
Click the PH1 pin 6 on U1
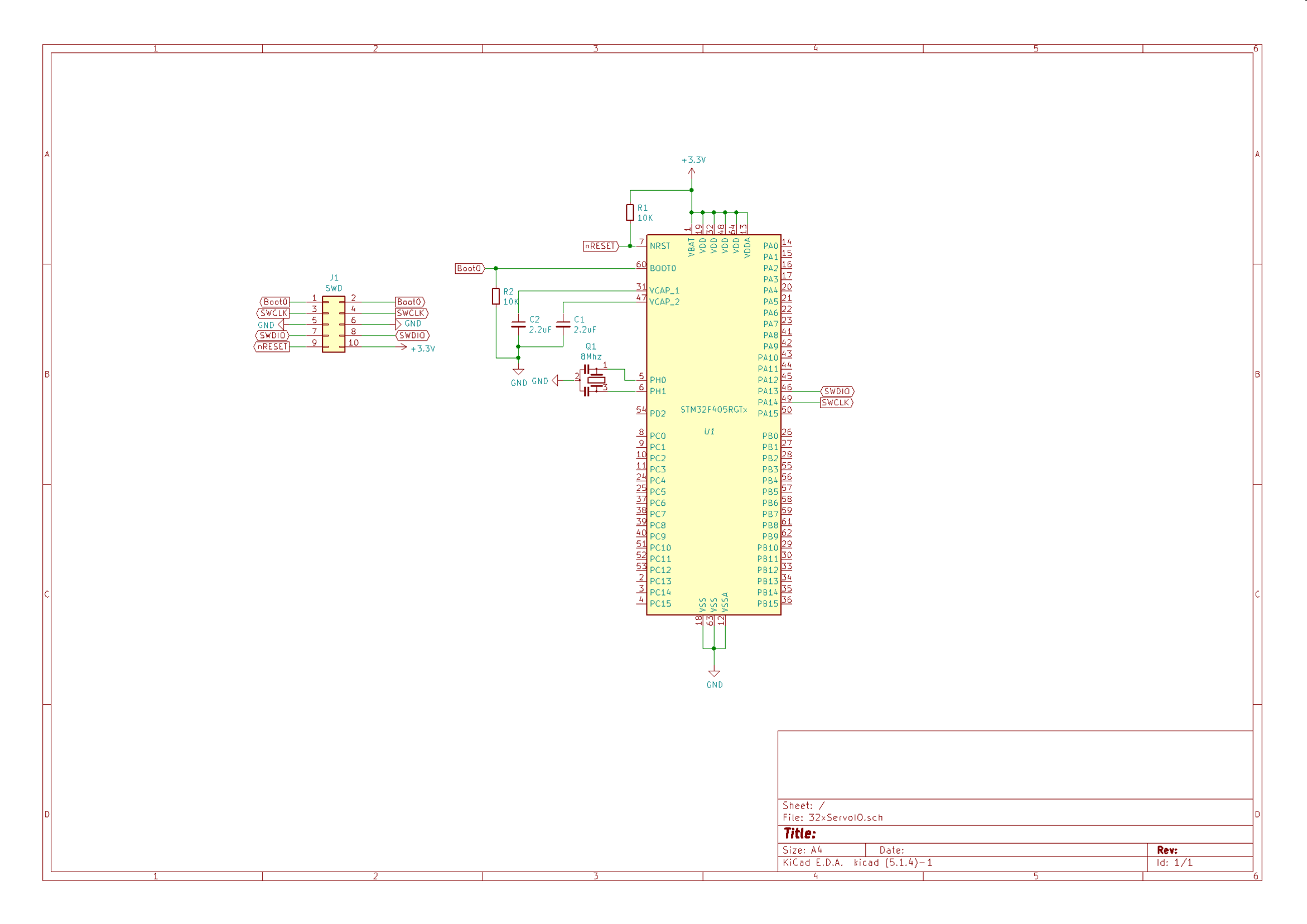641,390
